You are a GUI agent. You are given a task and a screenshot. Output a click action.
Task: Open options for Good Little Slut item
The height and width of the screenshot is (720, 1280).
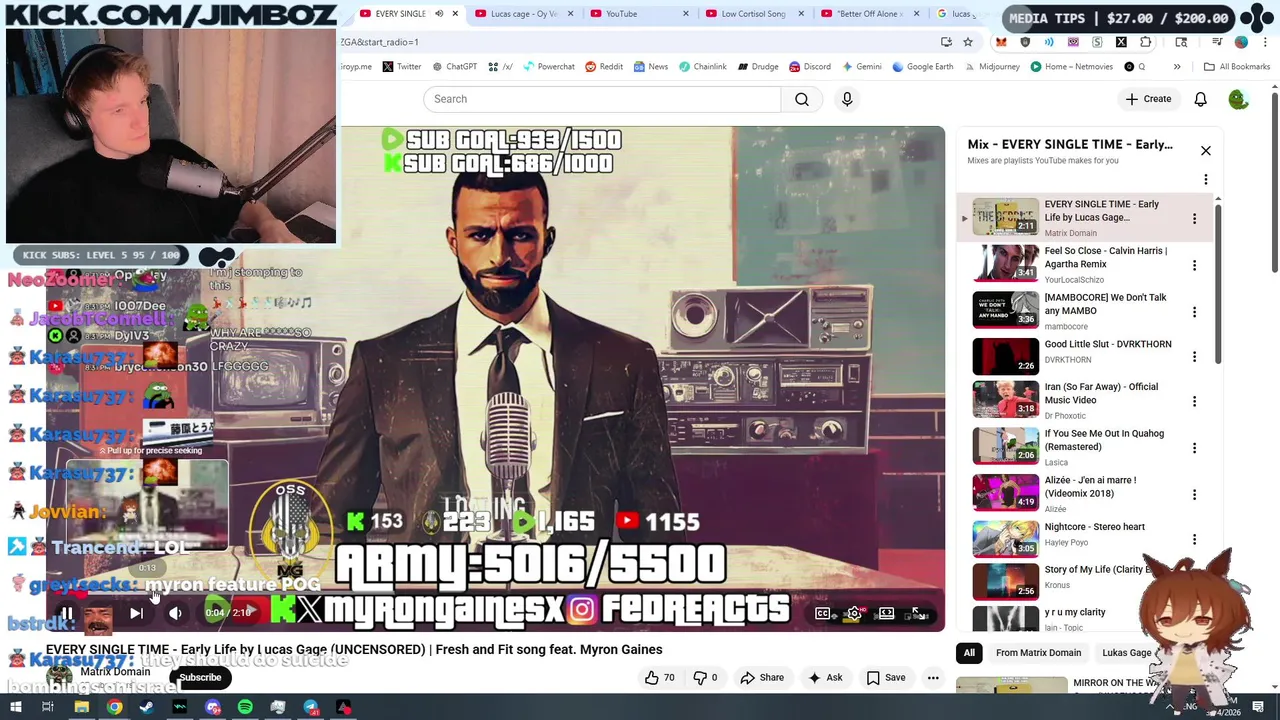click(x=1194, y=357)
